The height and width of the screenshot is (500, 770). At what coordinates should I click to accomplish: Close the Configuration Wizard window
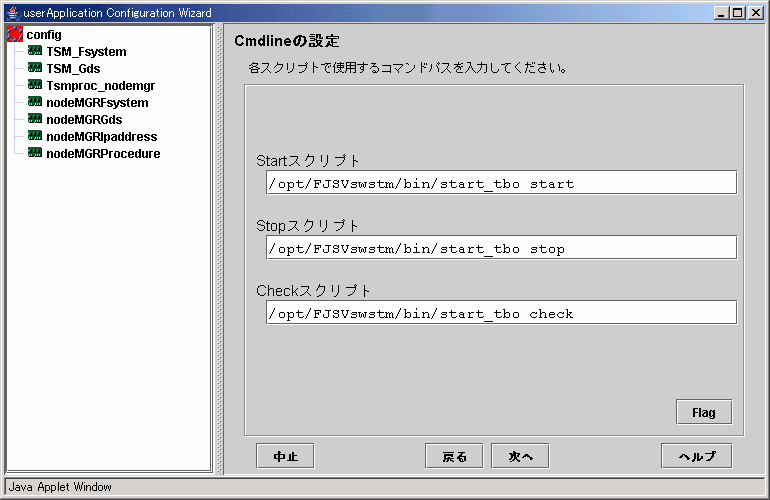coord(755,13)
